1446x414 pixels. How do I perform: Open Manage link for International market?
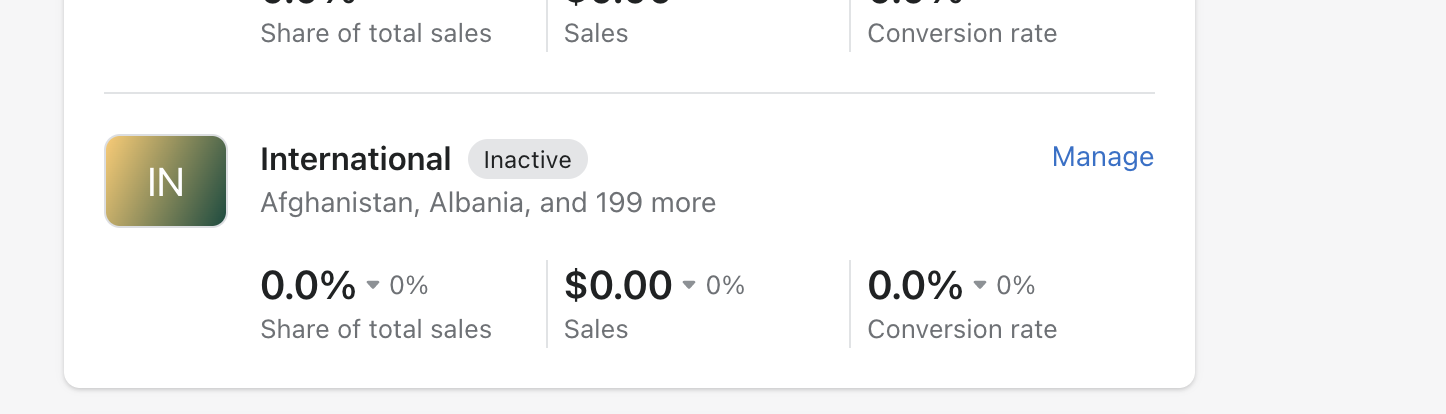pos(1102,157)
